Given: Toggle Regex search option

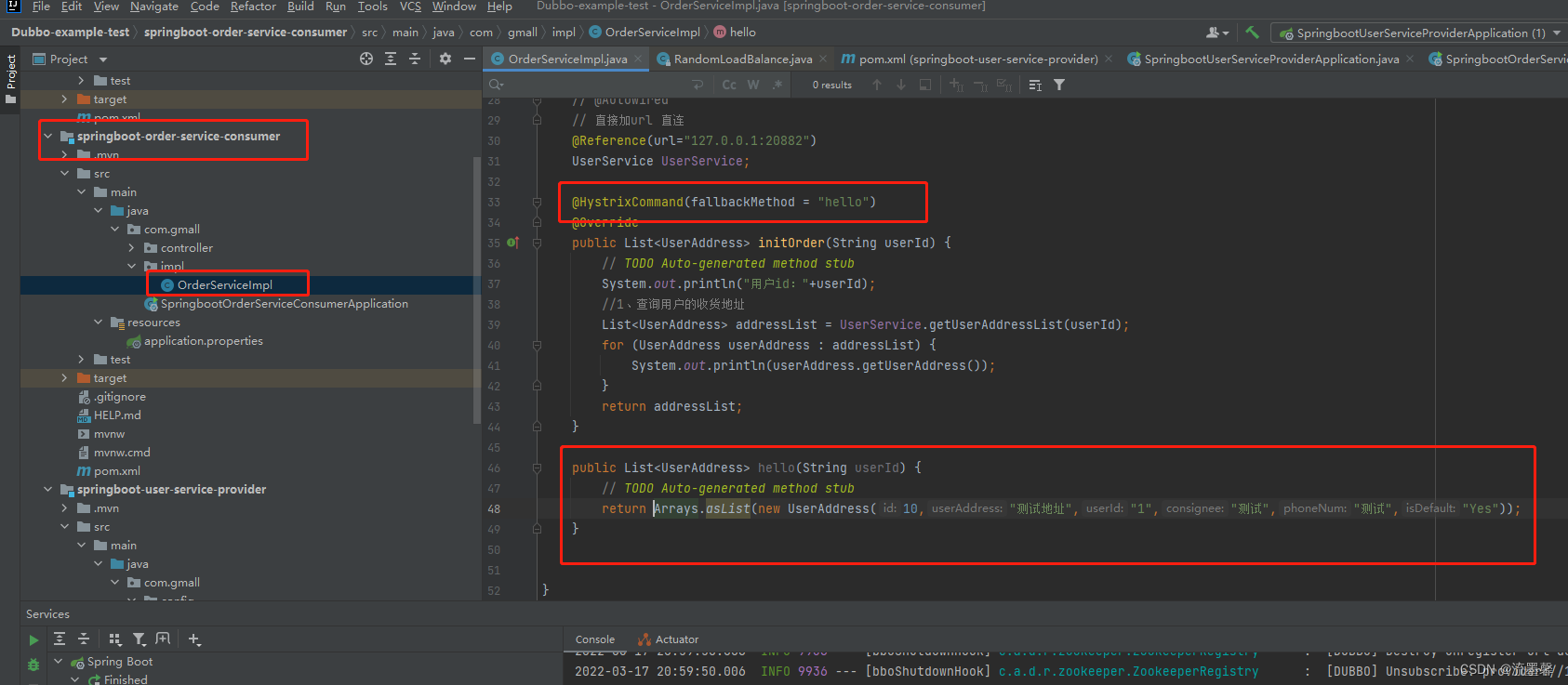Looking at the screenshot, I should click(x=777, y=85).
